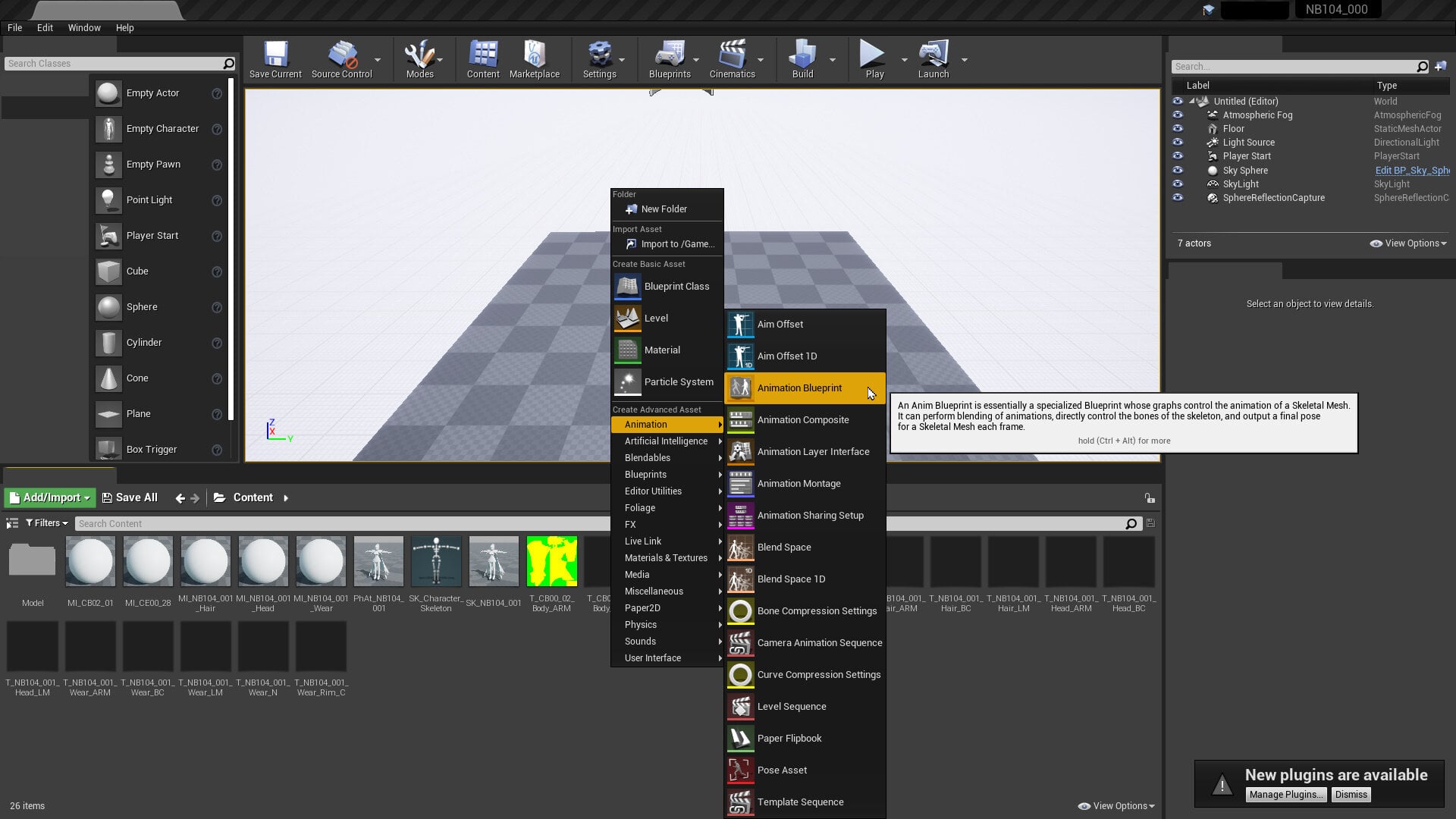The width and height of the screenshot is (1456, 819).
Task: Toggle visibility of Floor actor
Action: tap(1178, 128)
